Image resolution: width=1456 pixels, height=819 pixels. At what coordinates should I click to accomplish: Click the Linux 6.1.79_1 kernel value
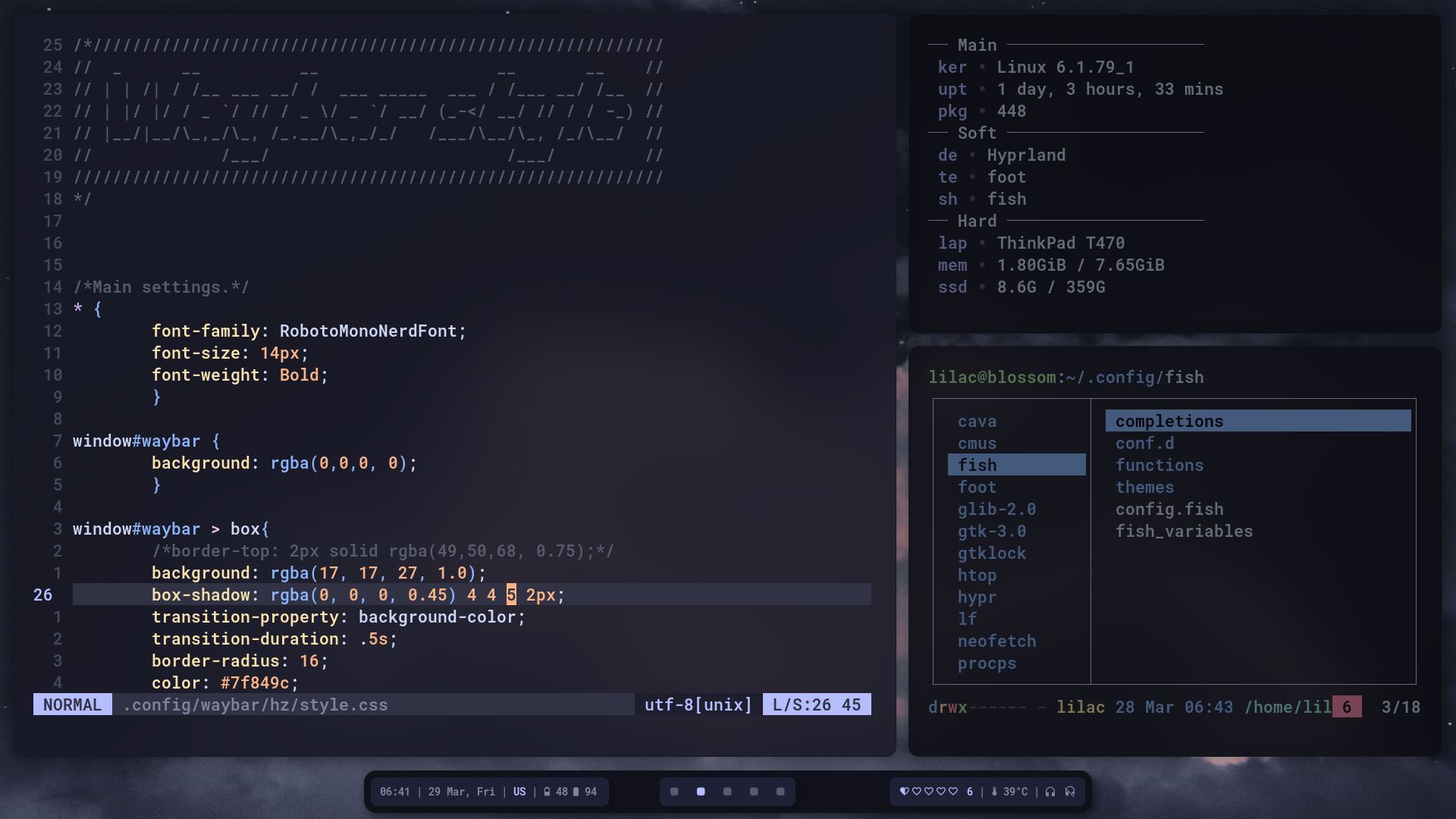(x=1065, y=67)
